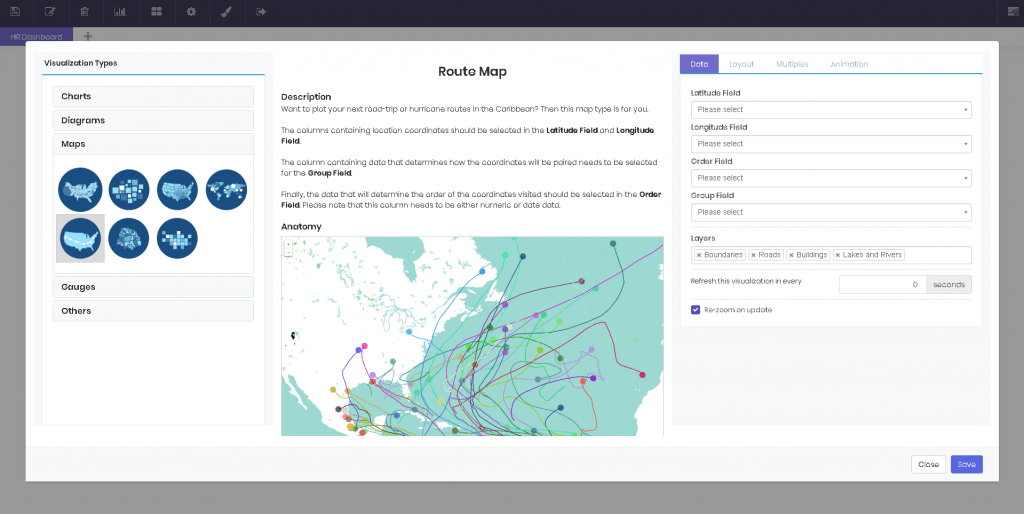This screenshot has width=1024, height=514.
Task: Select the highlighted Route Map icon
Action: [x=80, y=238]
